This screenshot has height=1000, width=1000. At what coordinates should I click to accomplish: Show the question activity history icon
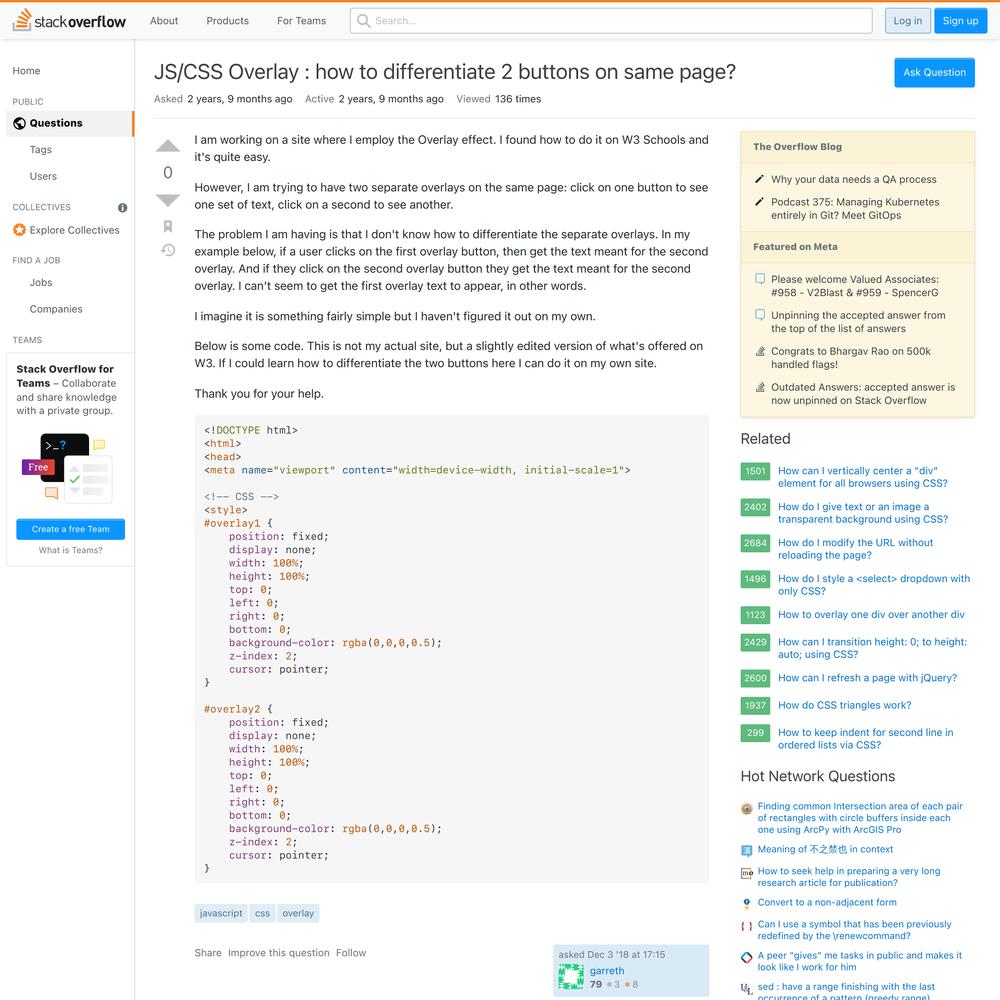pos(168,250)
